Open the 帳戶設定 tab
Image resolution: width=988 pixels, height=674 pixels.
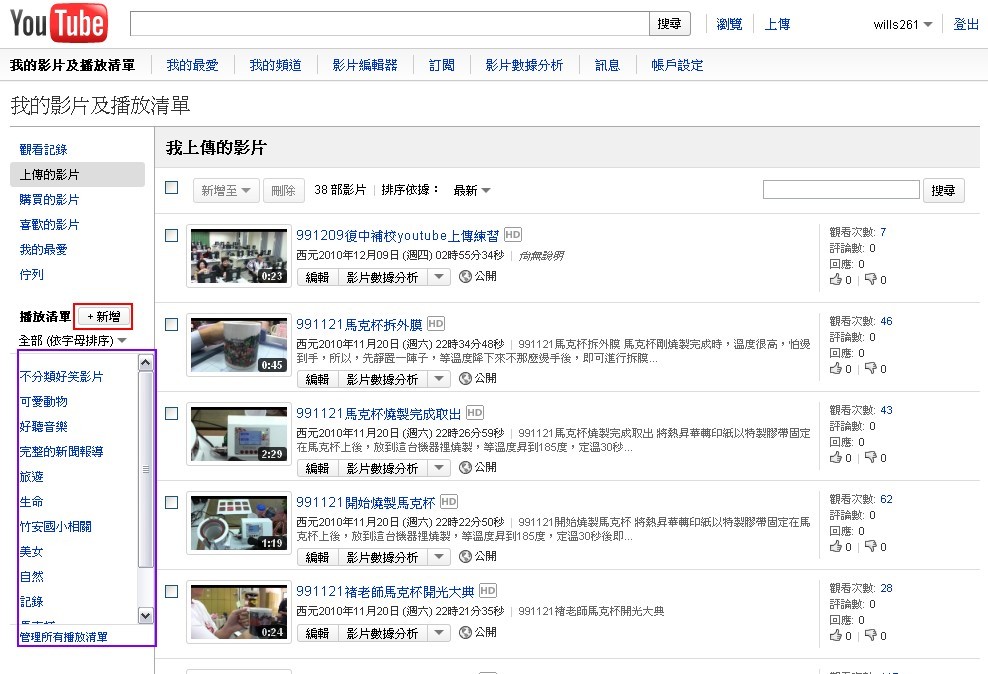pyautogui.click(x=677, y=65)
